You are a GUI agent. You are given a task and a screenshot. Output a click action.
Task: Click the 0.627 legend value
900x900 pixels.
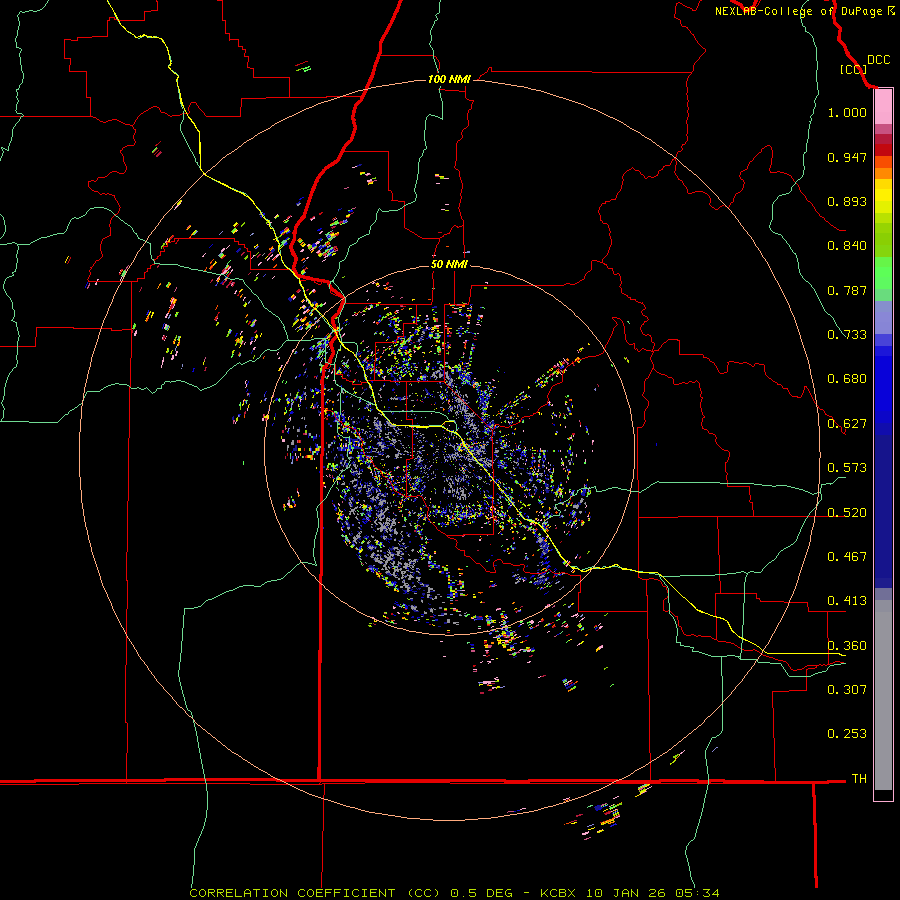coord(847,424)
